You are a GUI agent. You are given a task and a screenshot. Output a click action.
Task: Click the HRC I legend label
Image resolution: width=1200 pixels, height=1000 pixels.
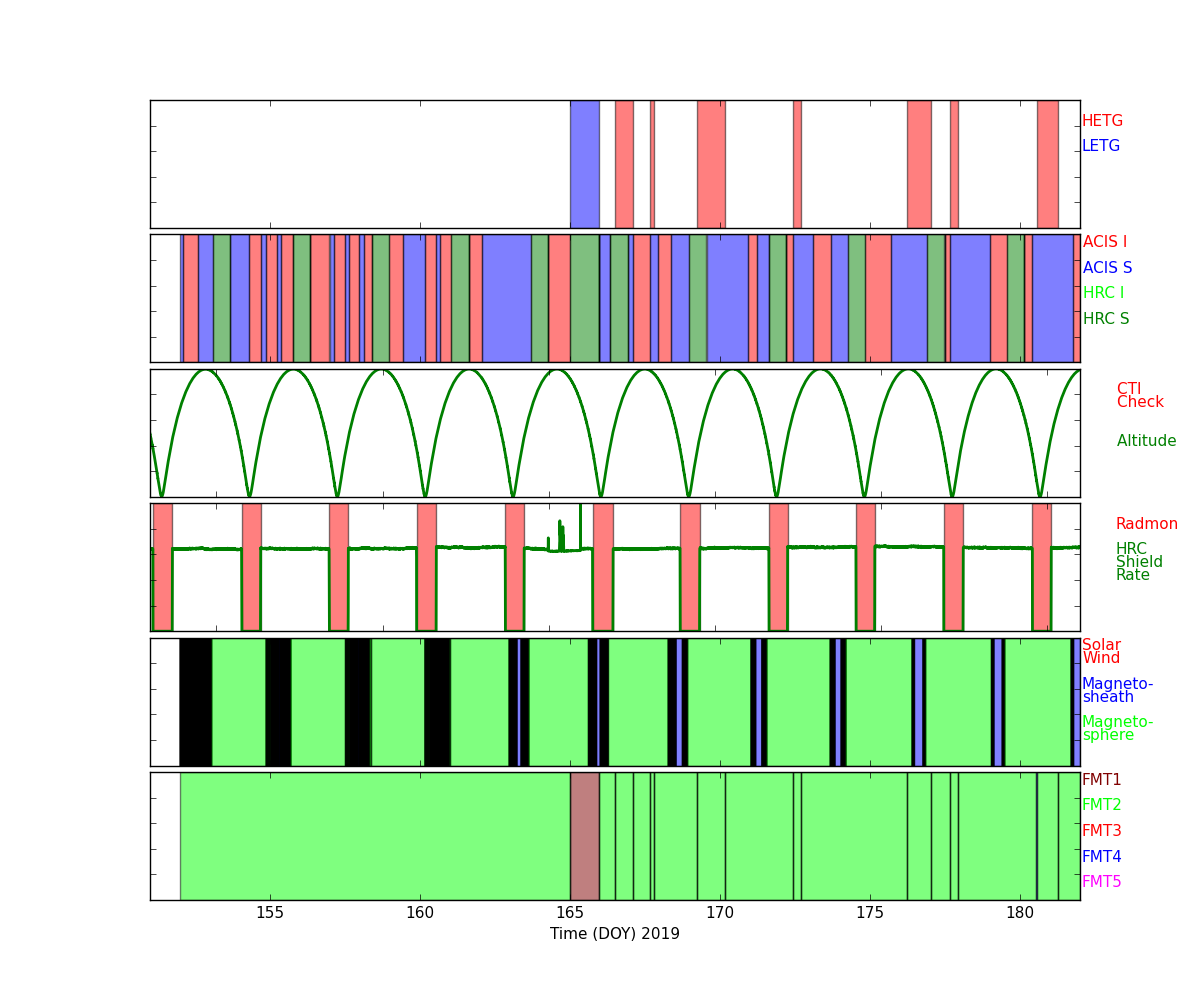tap(1103, 293)
